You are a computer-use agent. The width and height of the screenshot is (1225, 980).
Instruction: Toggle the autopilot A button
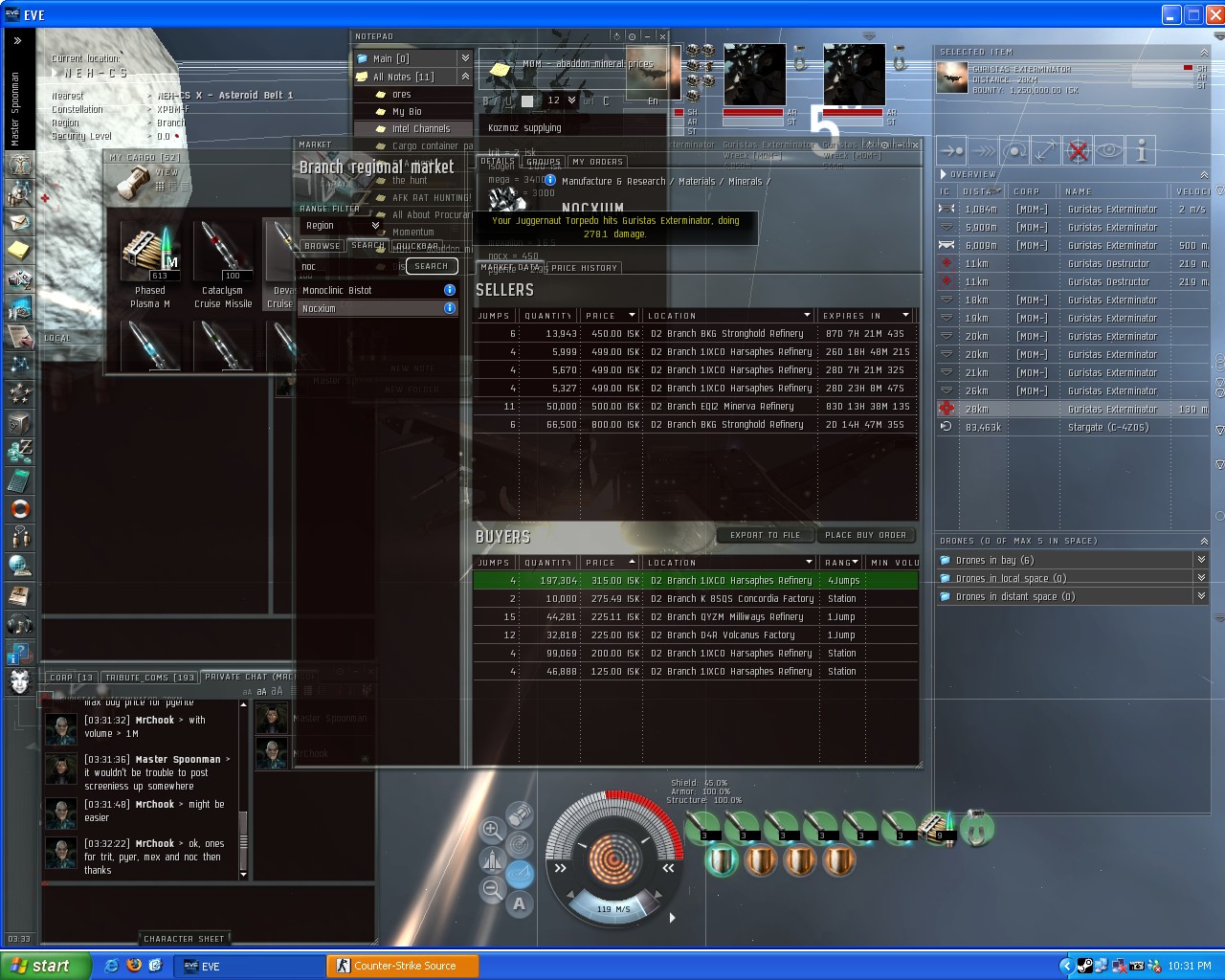click(x=520, y=902)
